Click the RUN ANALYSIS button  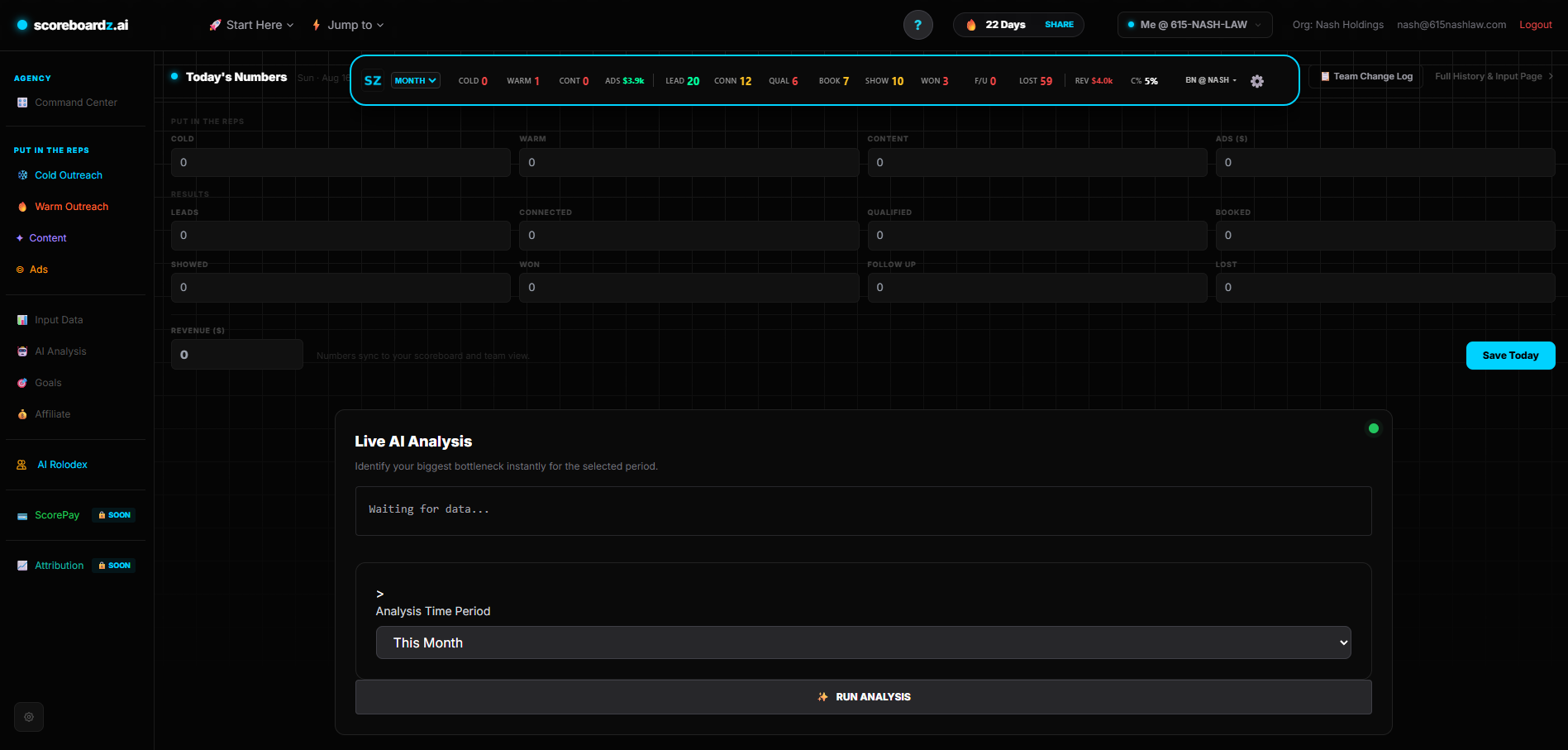(x=863, y=697)
